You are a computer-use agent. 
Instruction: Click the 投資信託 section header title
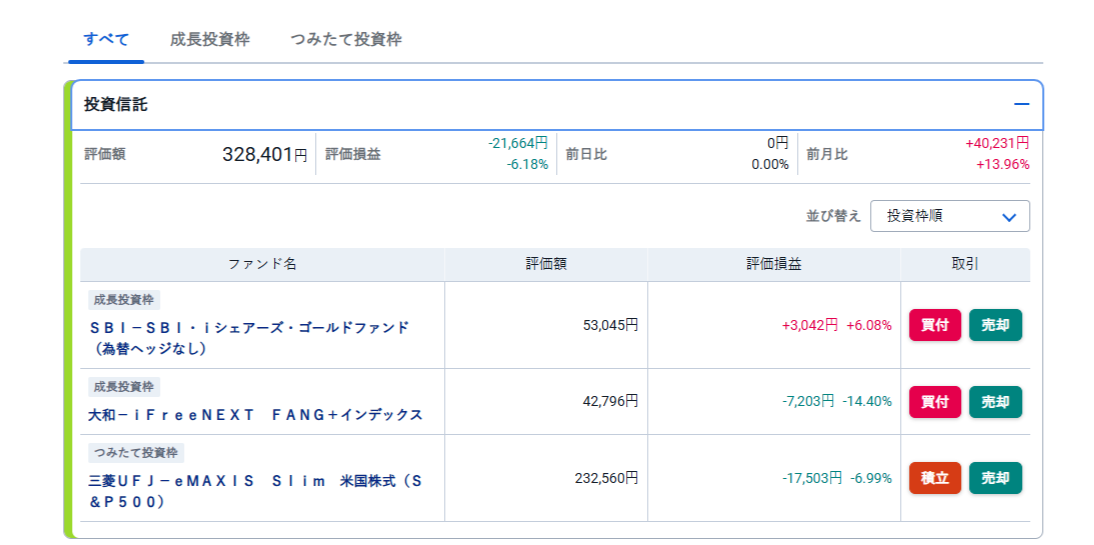pyautogui.click(x=116, y=105)
